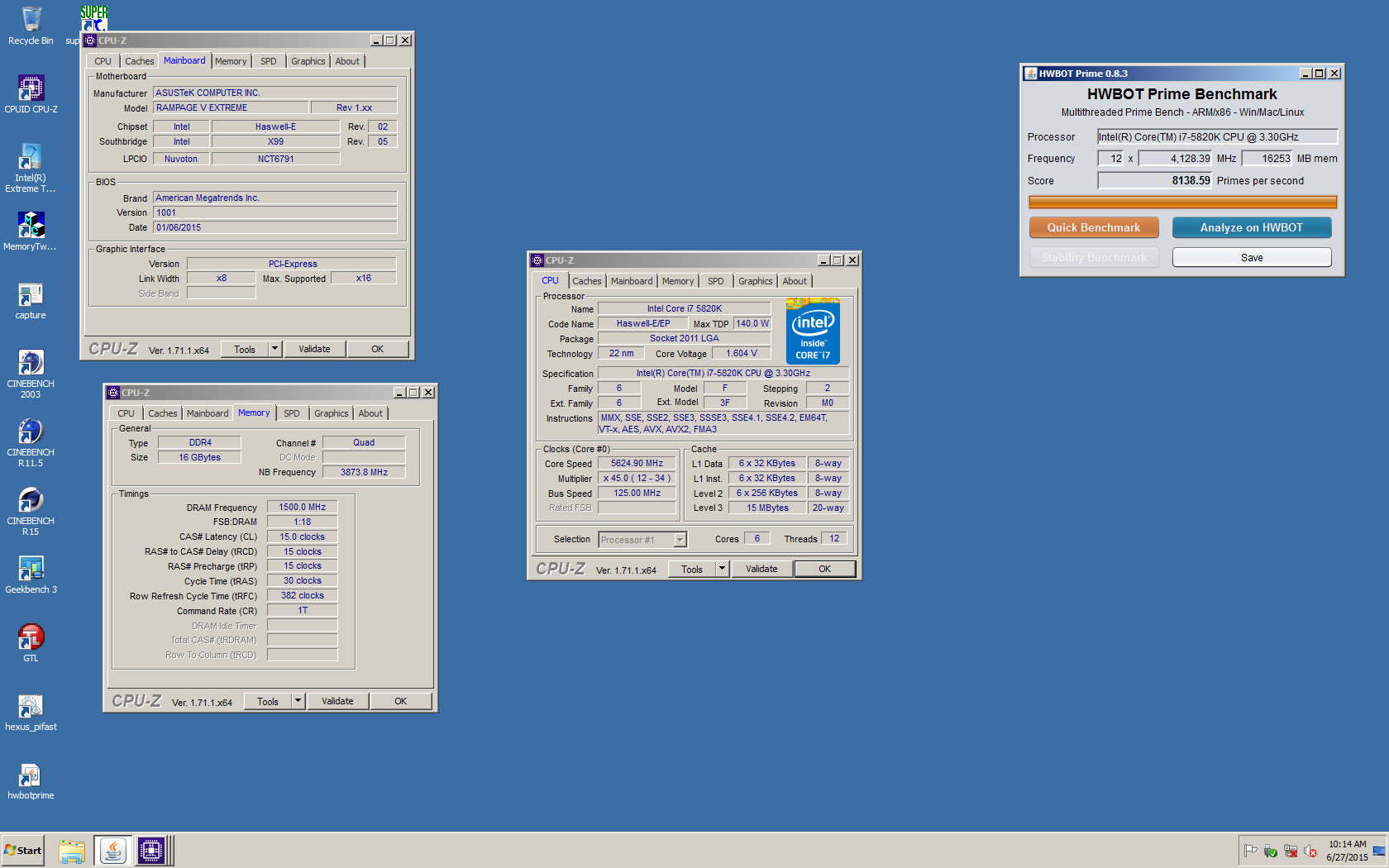Click the Core Voltage 1.604 V value

(742, 354)
